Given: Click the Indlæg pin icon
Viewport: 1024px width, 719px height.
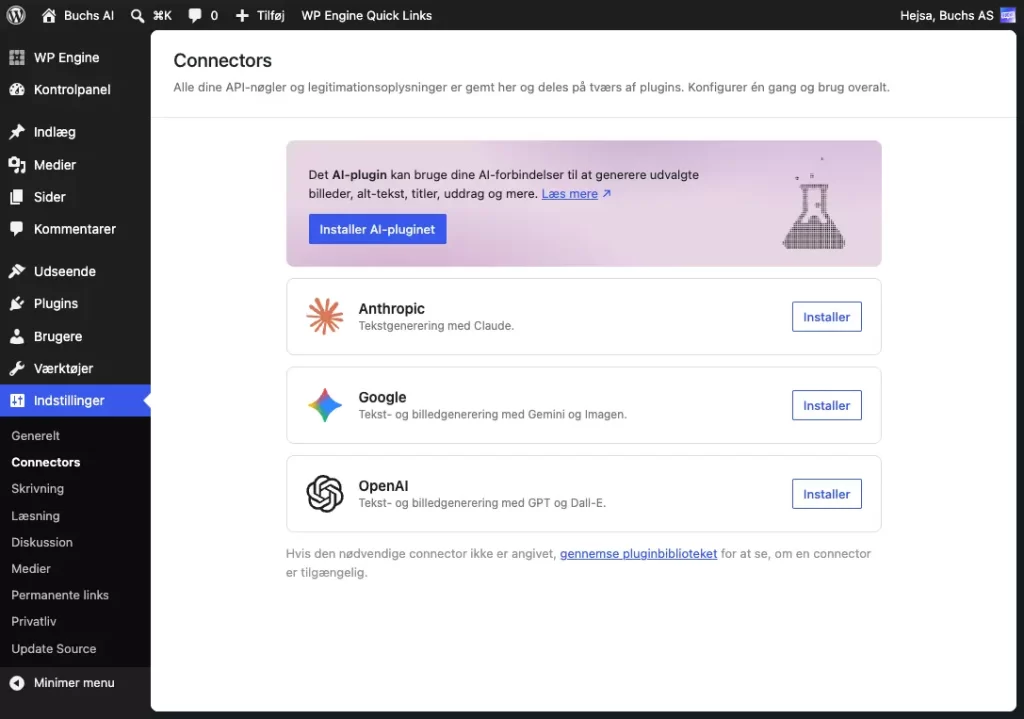Looking at the screenshot, I should click(17, 132).
